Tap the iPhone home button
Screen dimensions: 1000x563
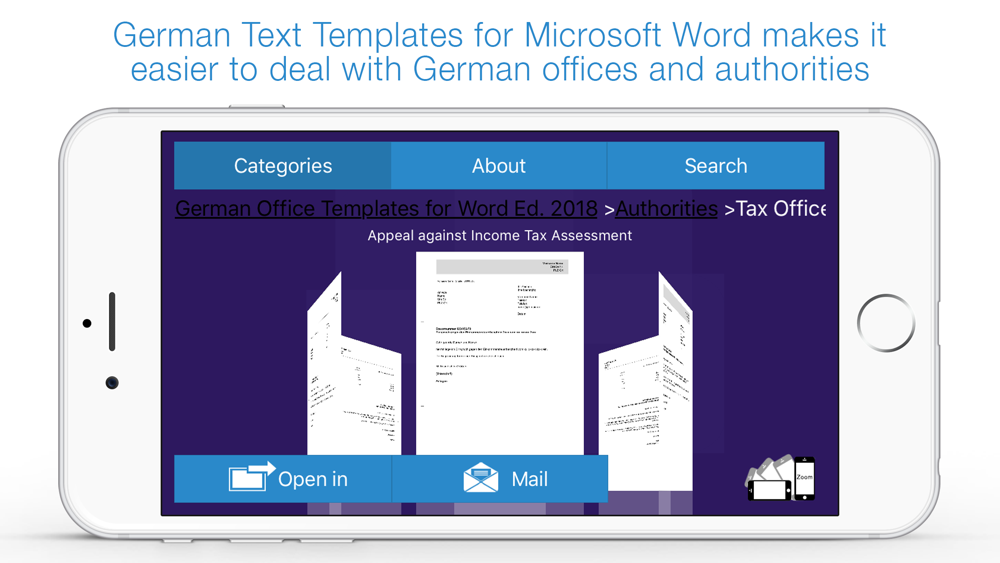tap(886, 323)
